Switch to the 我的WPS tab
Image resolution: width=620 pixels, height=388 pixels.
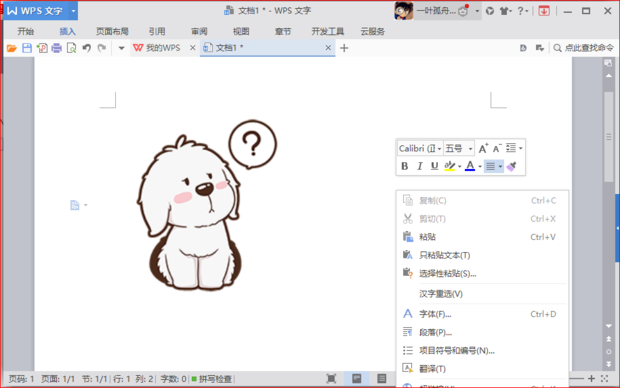pos(157,48)
